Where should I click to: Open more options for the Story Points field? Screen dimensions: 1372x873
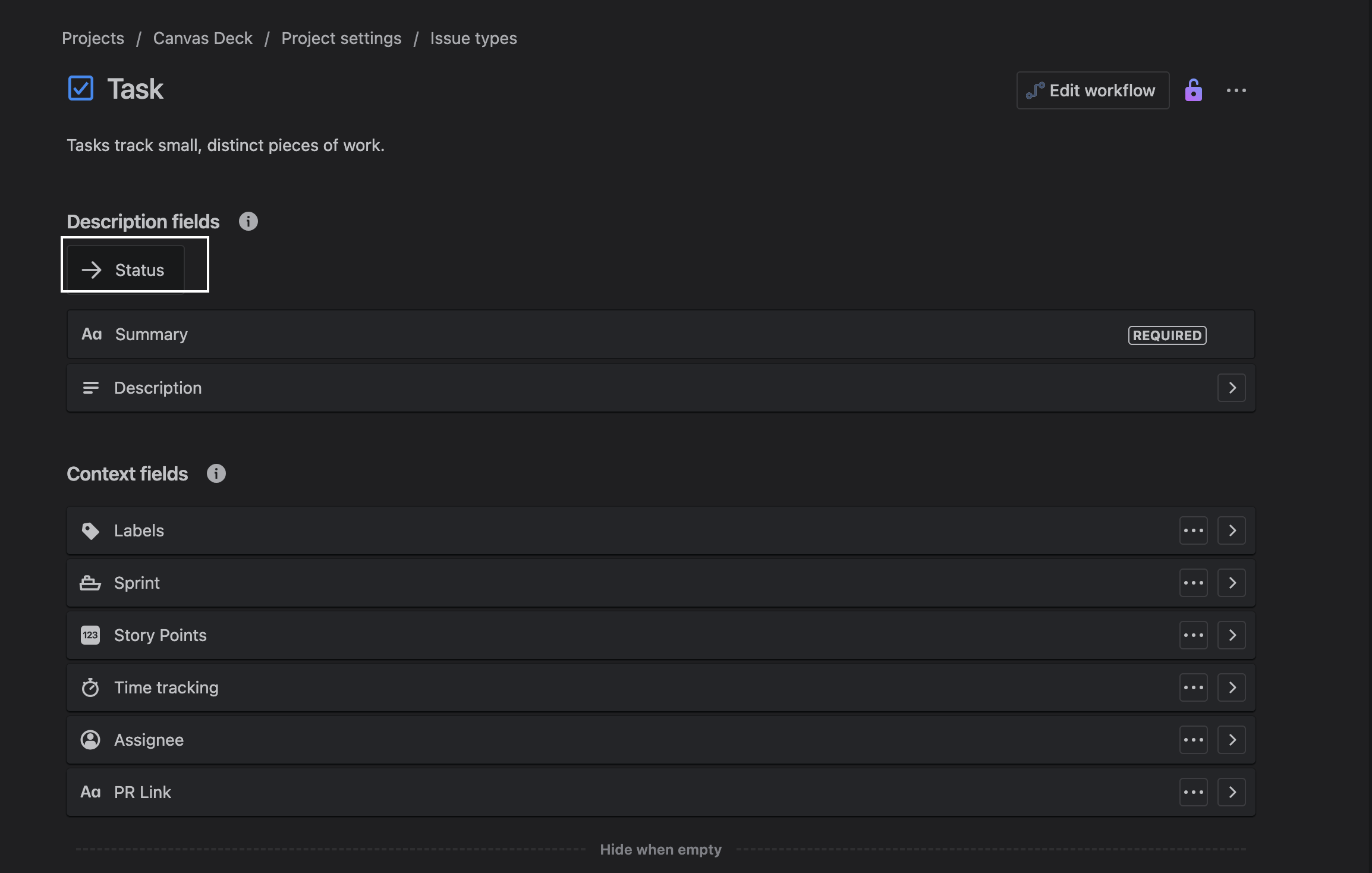pos(1194,635)
